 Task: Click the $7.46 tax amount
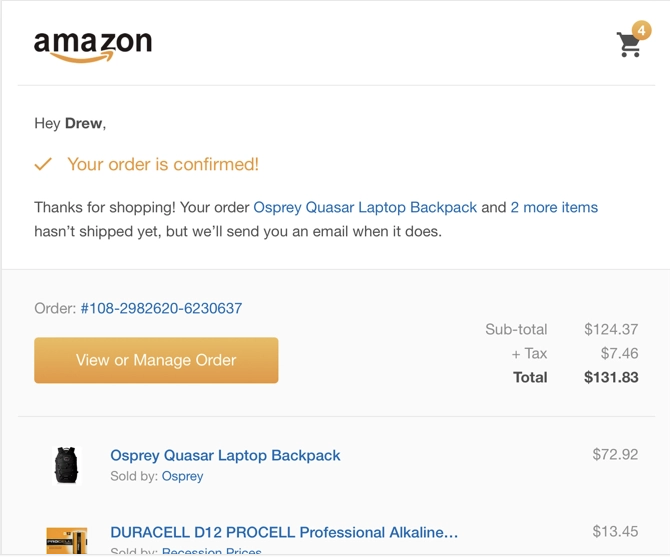[x=619, y=353]
